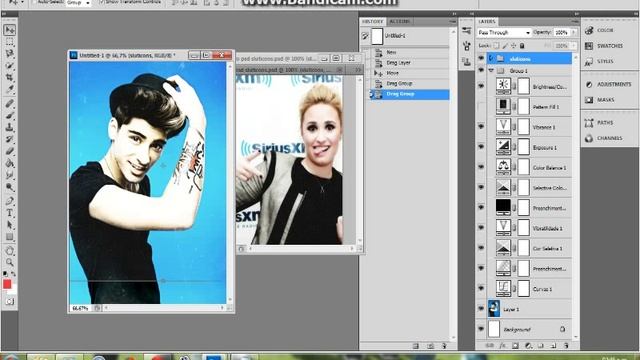Select the Zoom tool
640x360 pixels.
9,262
